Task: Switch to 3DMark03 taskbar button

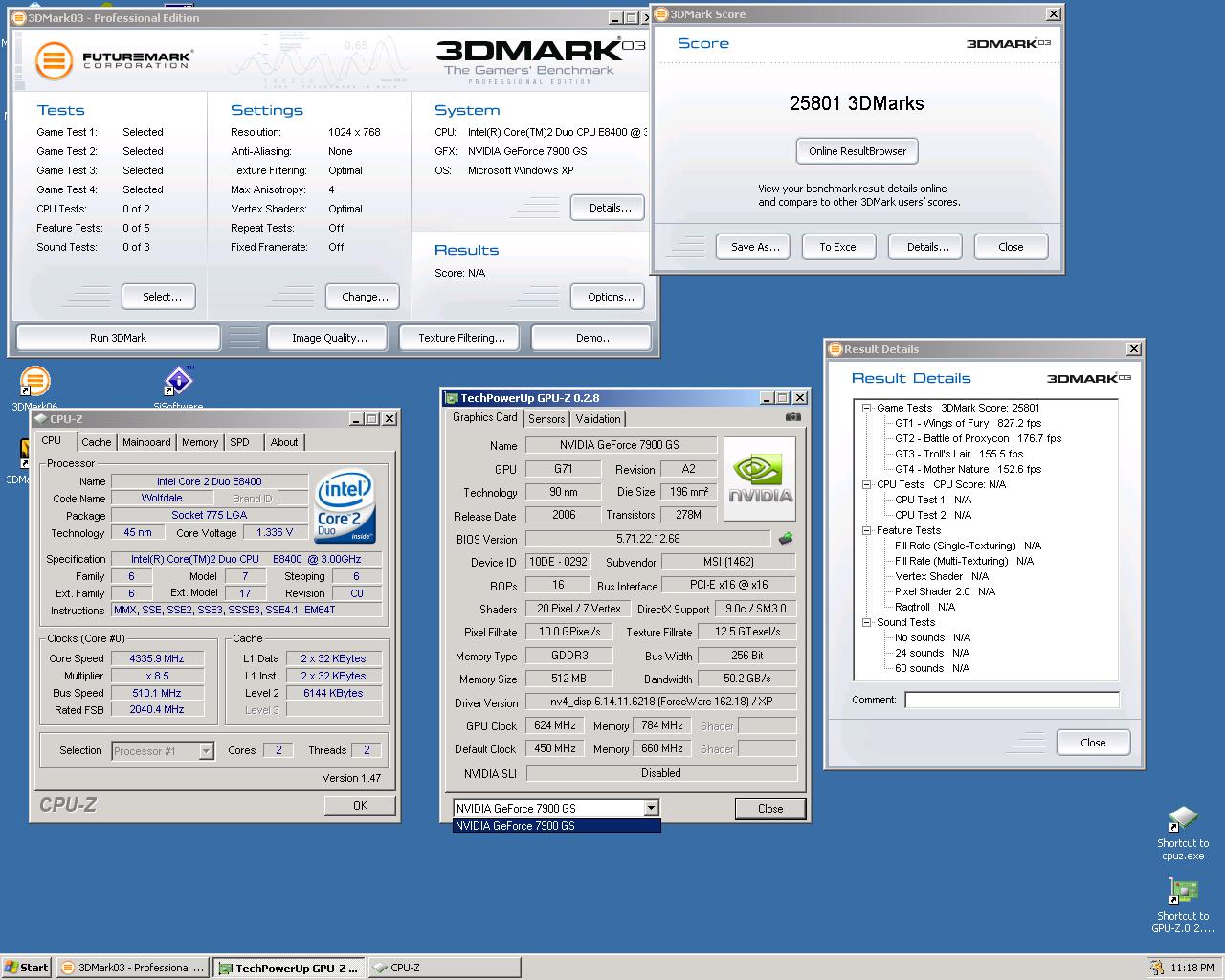Action: tap(132, 968)
